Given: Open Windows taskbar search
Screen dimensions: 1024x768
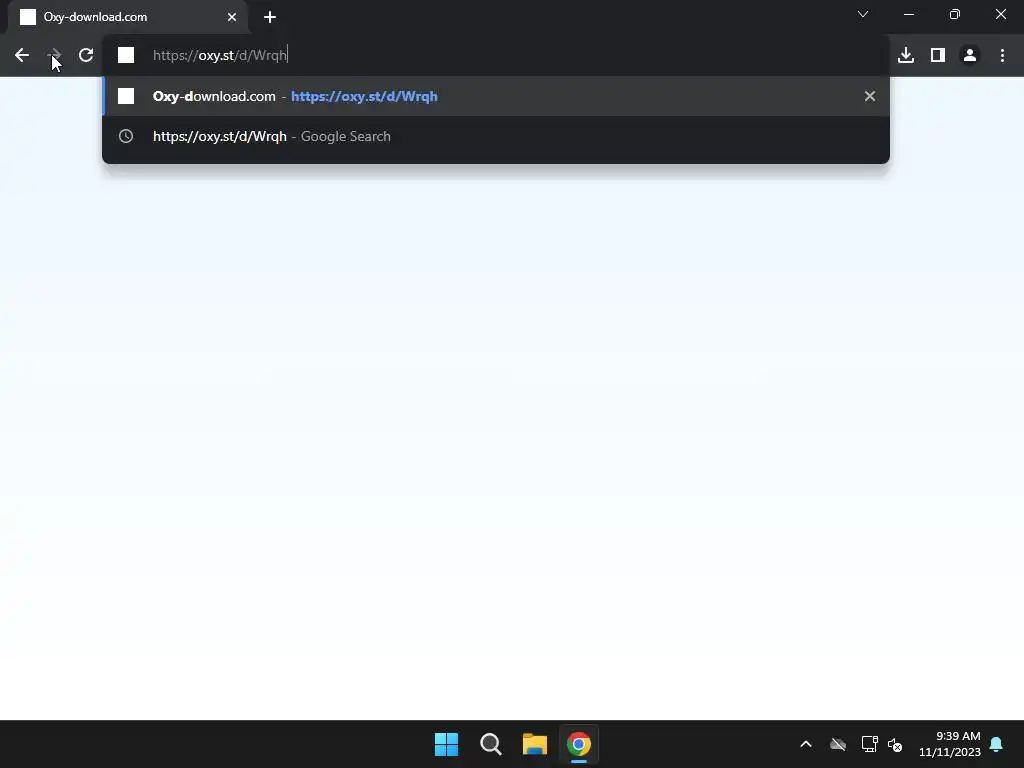Looking at the screenshot, I should (490, 744).
